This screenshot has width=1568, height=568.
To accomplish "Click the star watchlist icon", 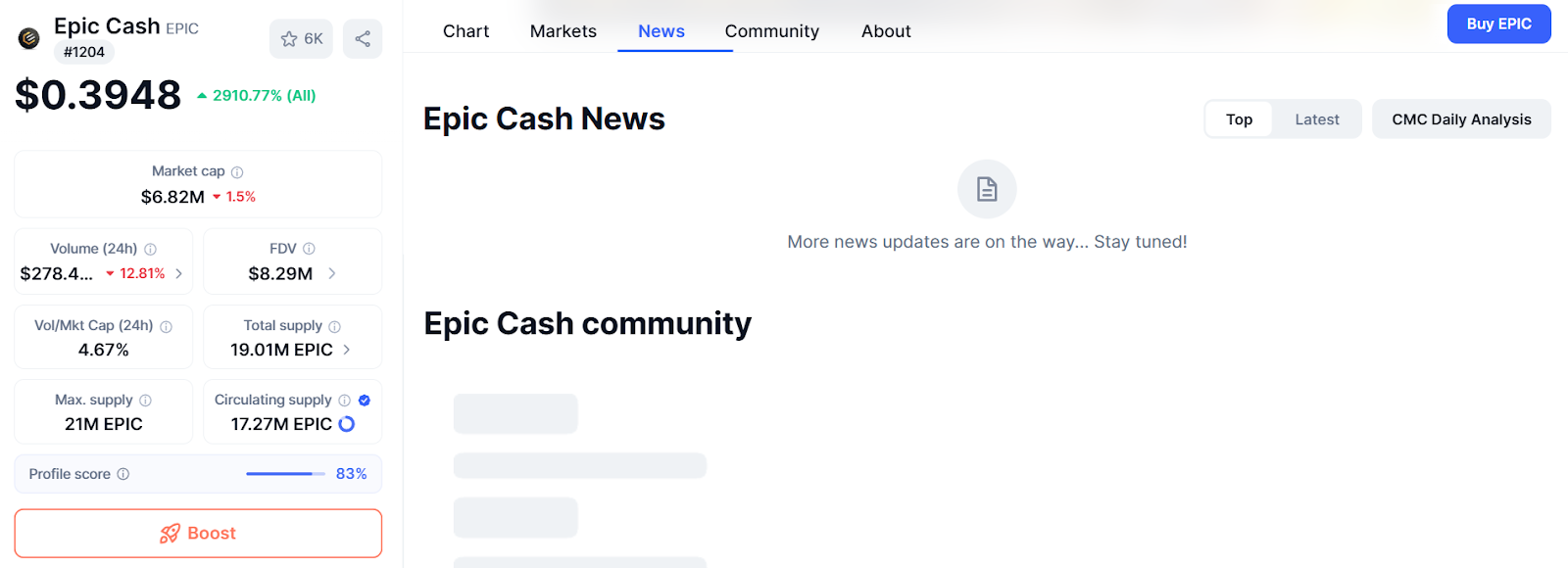I will 289,39.
